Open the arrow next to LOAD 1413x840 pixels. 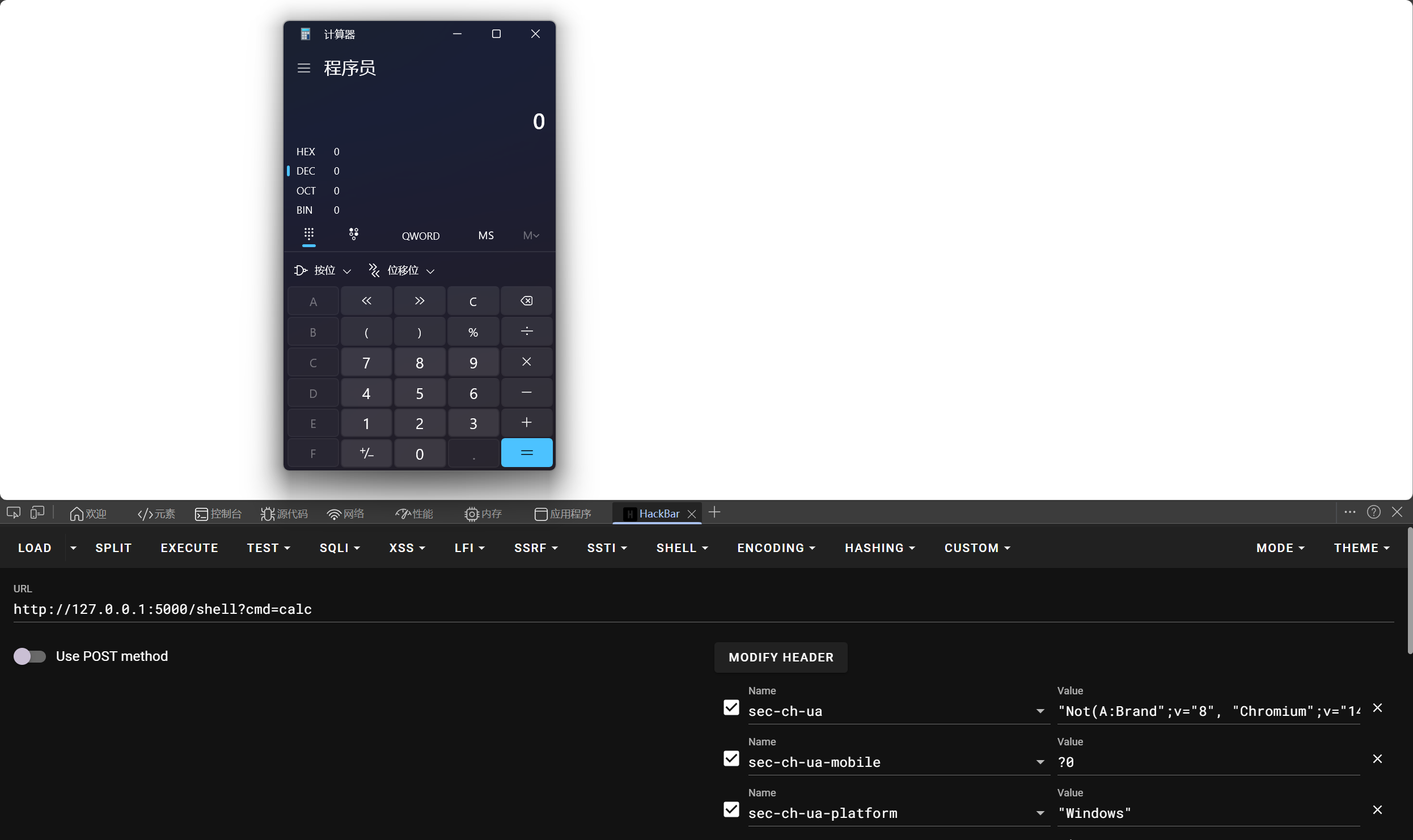tap(73, 548)
